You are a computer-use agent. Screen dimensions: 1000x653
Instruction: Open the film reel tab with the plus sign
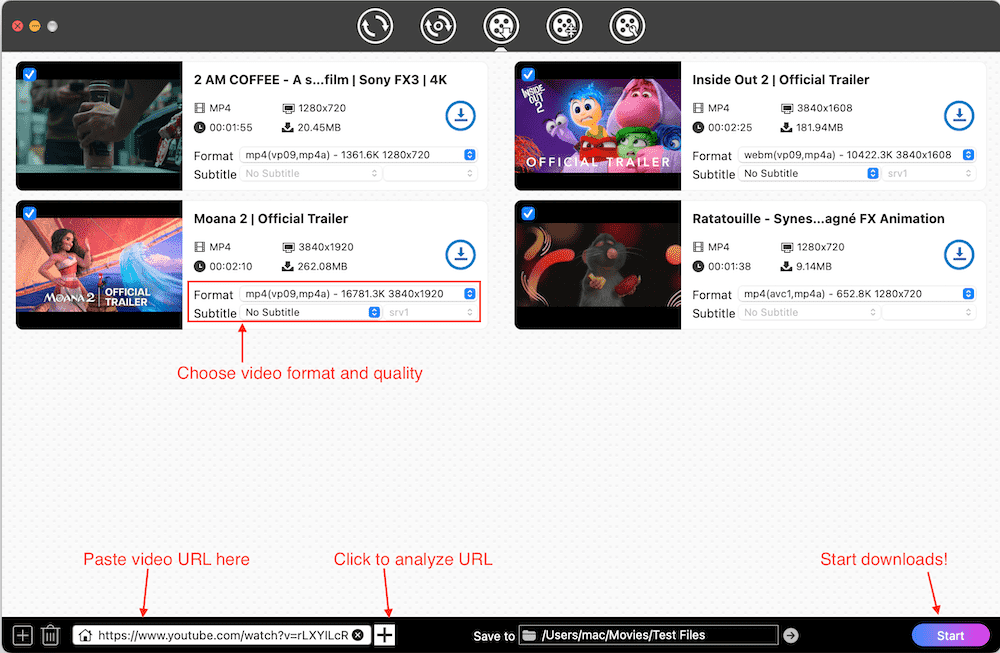(564, 26)
